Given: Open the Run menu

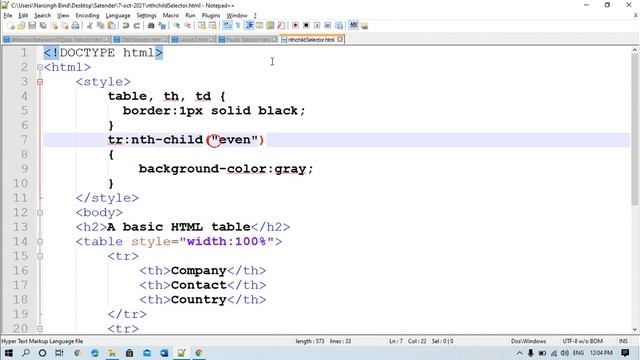Looking at the screenshot, I should pyautogui.click(x=190, y=16).
